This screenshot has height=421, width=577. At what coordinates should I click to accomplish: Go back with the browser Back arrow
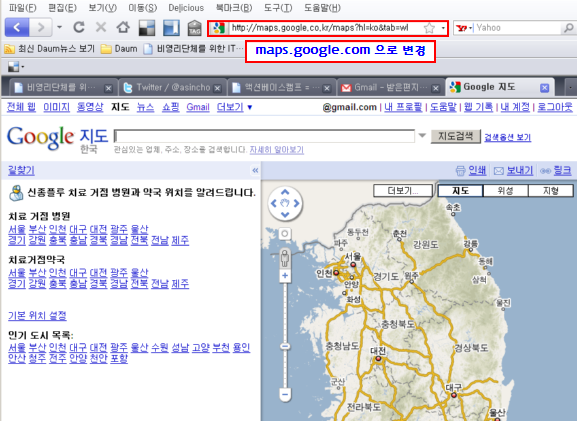click(x=17, y=28)
